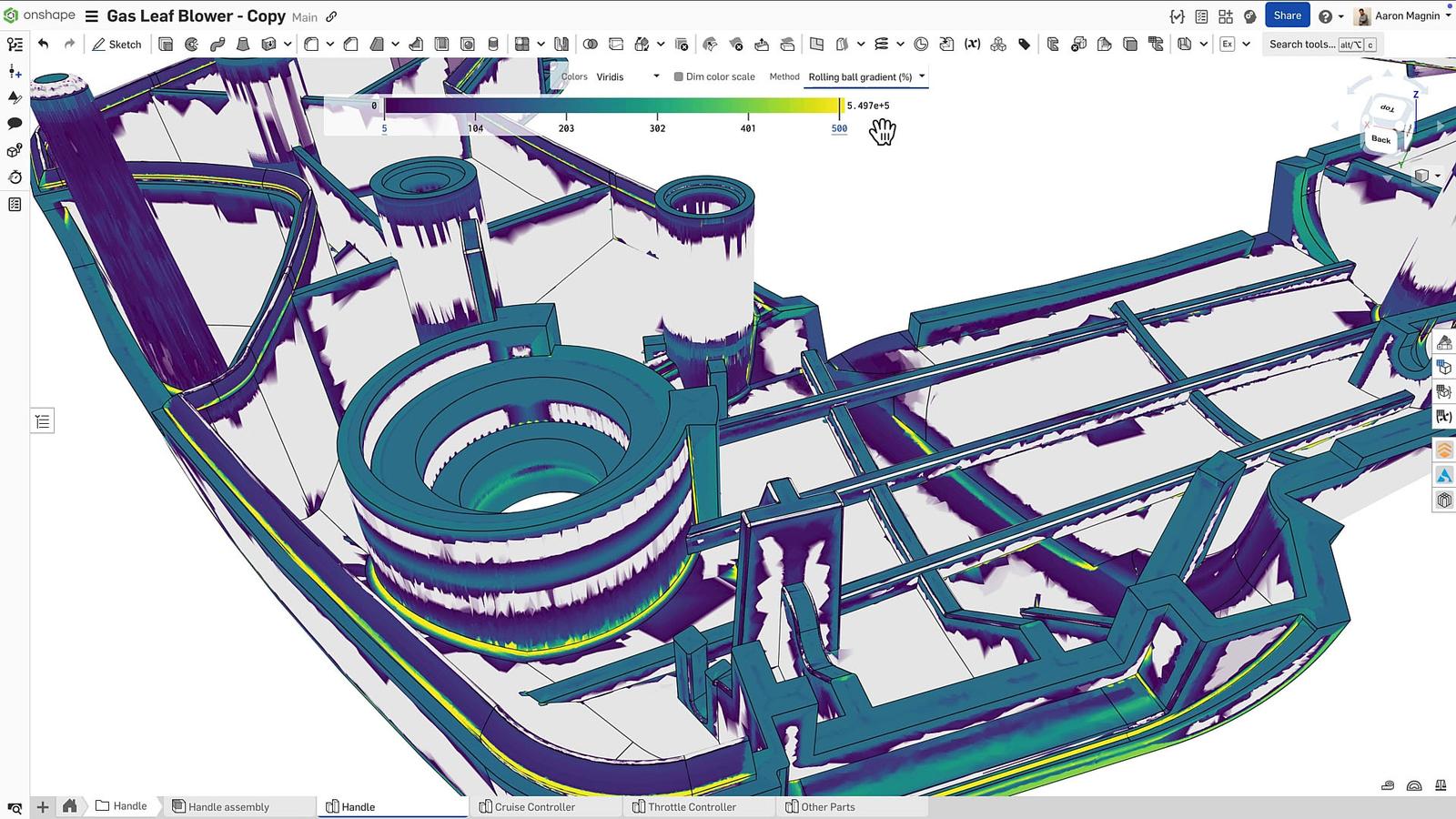The image size is (1456, 819).
Task: Collapse the feature list panel toggle
Action: (42, 420)
